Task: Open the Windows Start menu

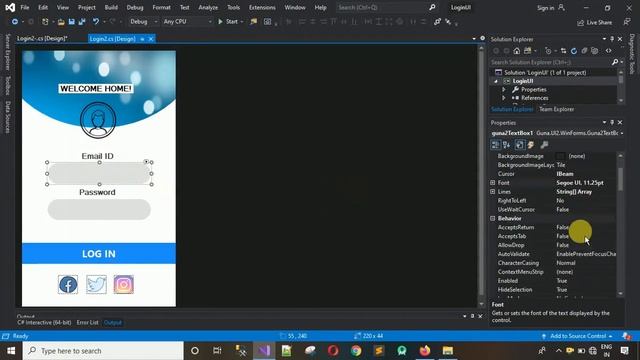Action: (11, 351)
